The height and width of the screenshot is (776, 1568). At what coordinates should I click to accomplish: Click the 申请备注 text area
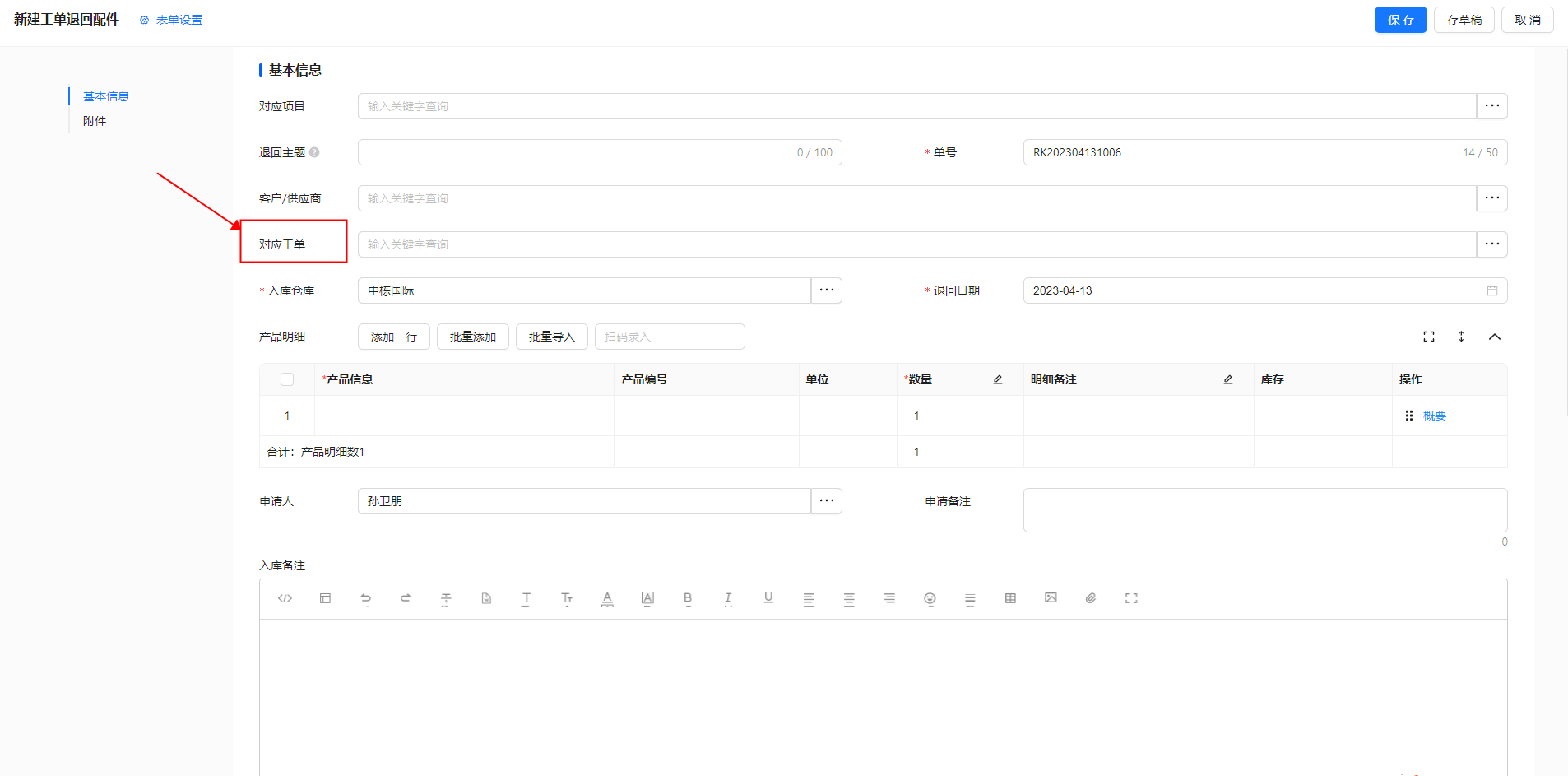tap(1265, 510)
